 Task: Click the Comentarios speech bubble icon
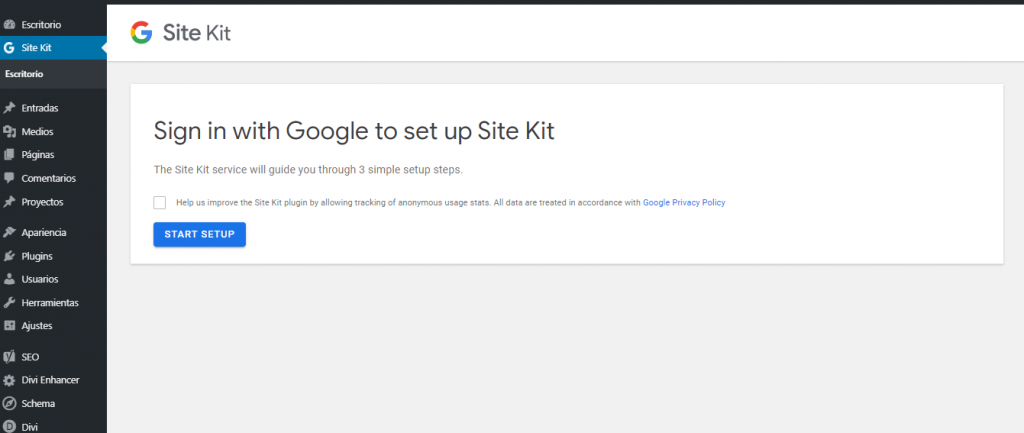click(x=9, y=178)
